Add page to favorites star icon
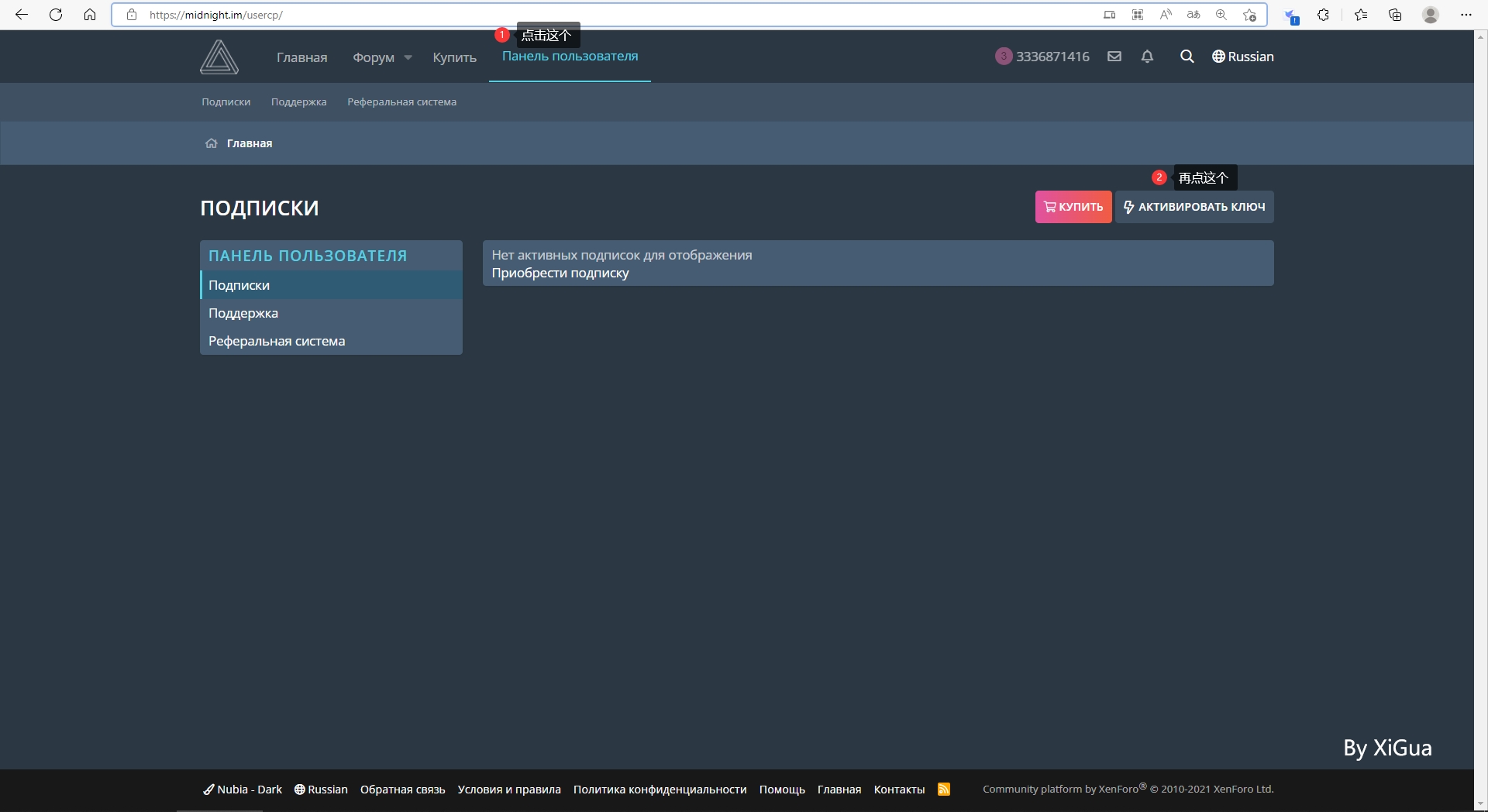Image resolution: width=1488 pixels, height=812 pixels. tap(1249, 15)
